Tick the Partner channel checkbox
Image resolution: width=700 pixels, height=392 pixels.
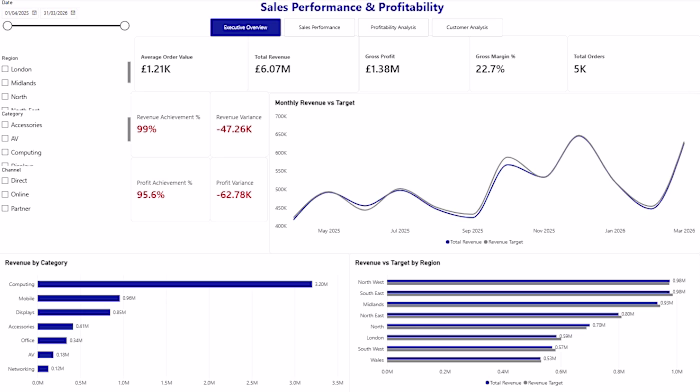5,209
